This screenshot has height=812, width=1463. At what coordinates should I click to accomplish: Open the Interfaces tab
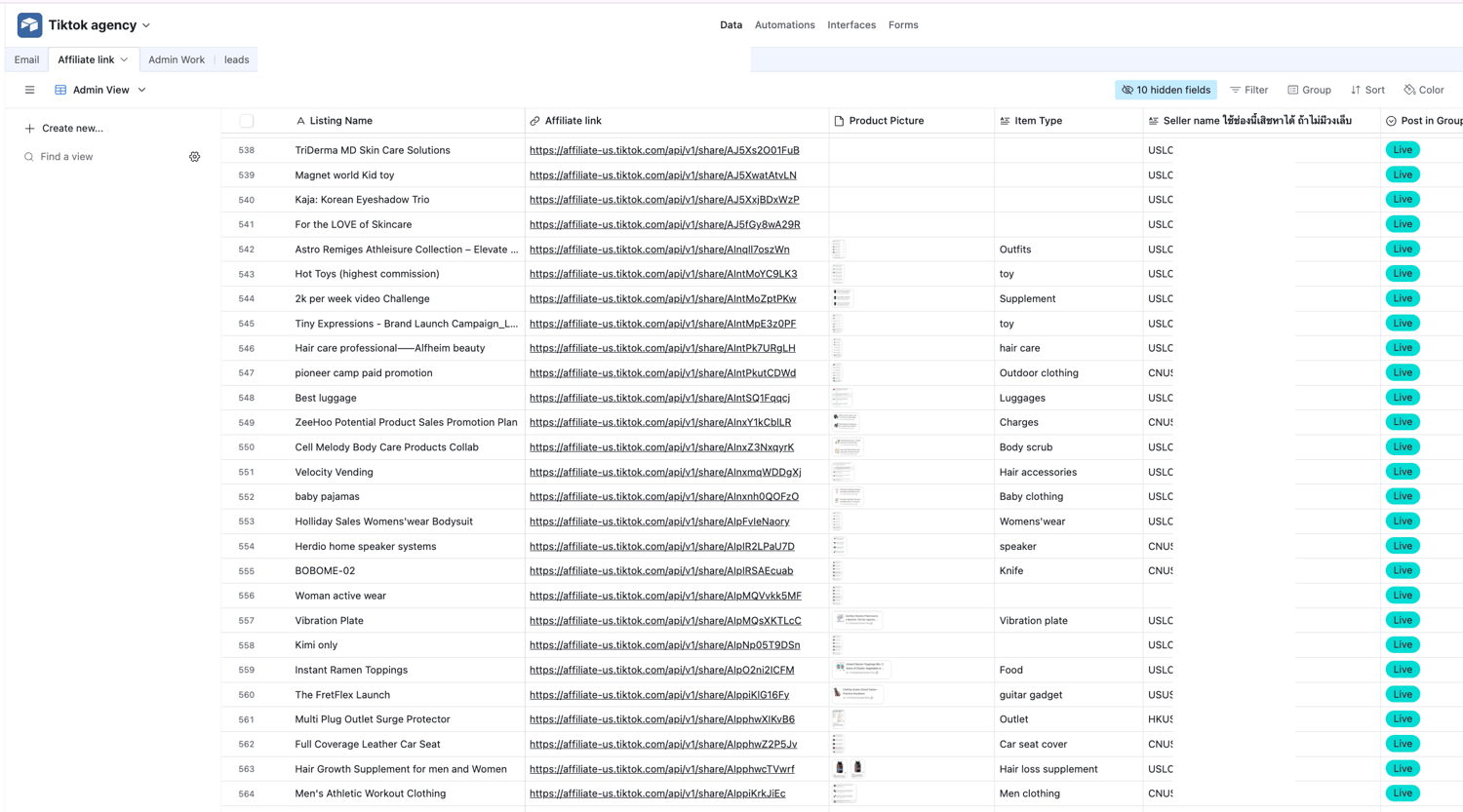[x=851, y=25]
